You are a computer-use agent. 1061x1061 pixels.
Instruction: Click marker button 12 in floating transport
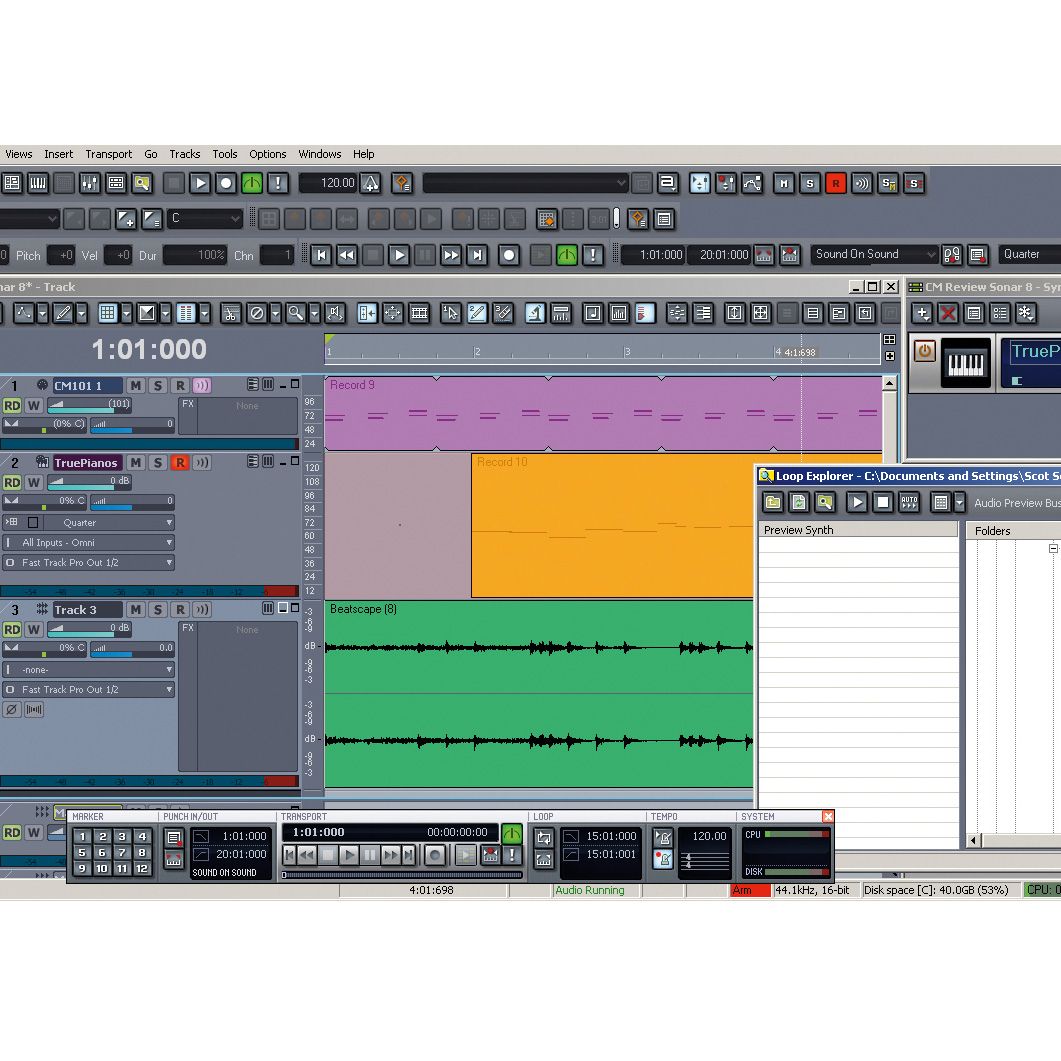pos(141,868)
